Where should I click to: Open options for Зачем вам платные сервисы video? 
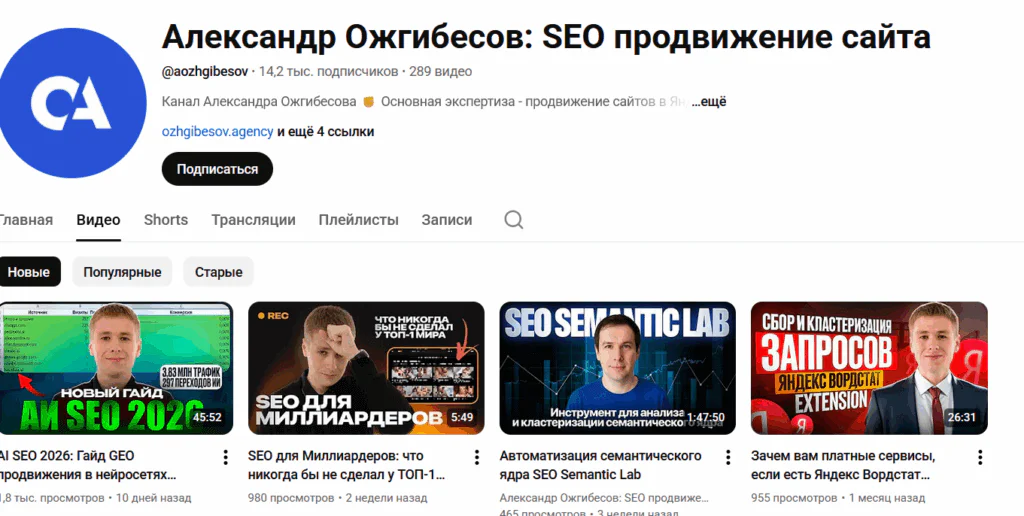point(980,457)
